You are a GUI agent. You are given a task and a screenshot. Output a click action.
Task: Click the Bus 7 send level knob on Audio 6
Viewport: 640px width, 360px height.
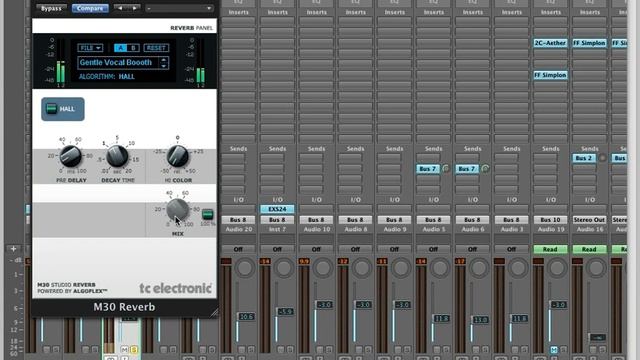tap(485, 168)
